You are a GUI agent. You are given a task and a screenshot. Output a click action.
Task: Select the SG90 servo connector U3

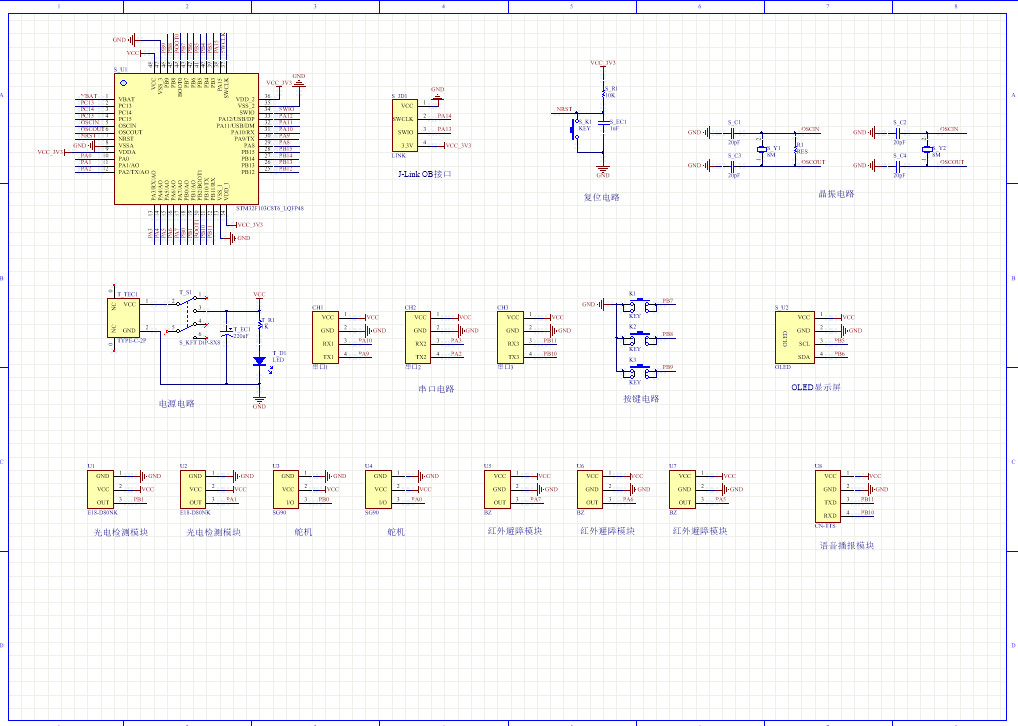click(288, 488)
